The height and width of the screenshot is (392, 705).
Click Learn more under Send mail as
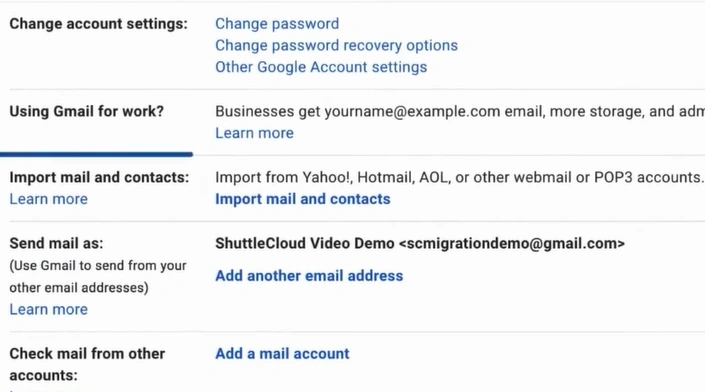pos(49,310)
